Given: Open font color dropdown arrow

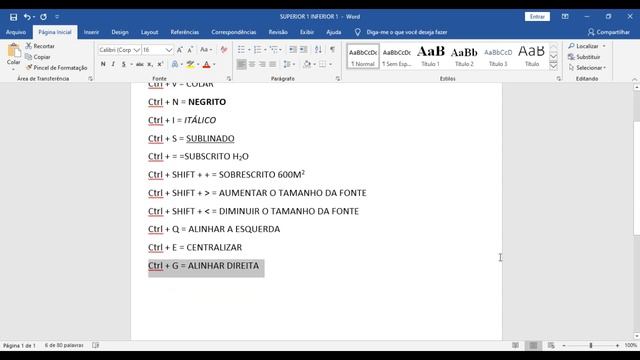Looking at the screenshot, I should (x=214, y=64).
